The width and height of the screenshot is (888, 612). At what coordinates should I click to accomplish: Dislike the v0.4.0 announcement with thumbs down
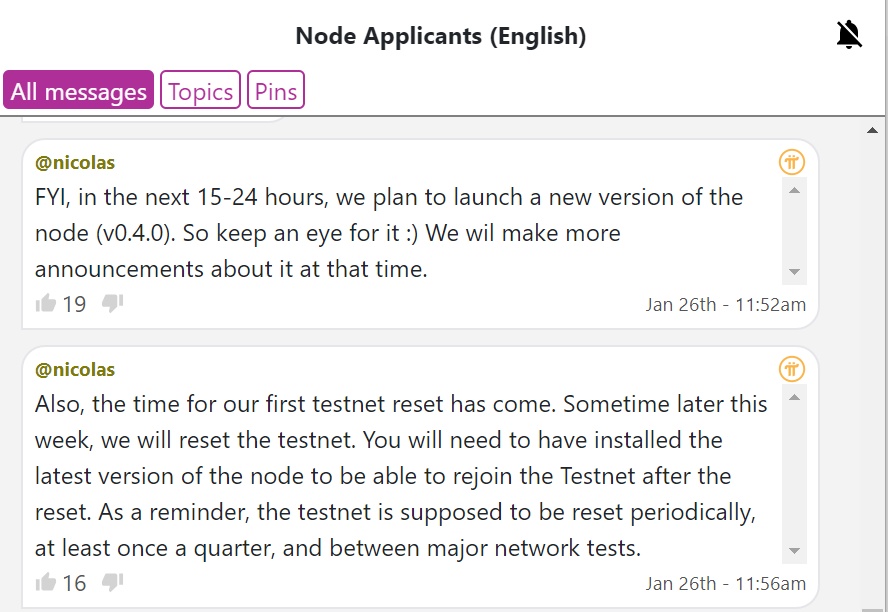112,303
